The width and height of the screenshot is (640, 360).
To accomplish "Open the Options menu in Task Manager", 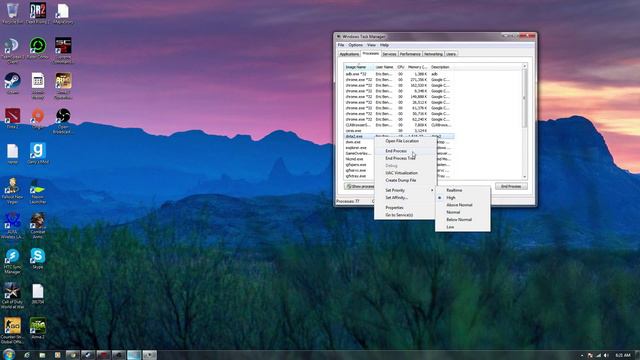I will 356,45.
